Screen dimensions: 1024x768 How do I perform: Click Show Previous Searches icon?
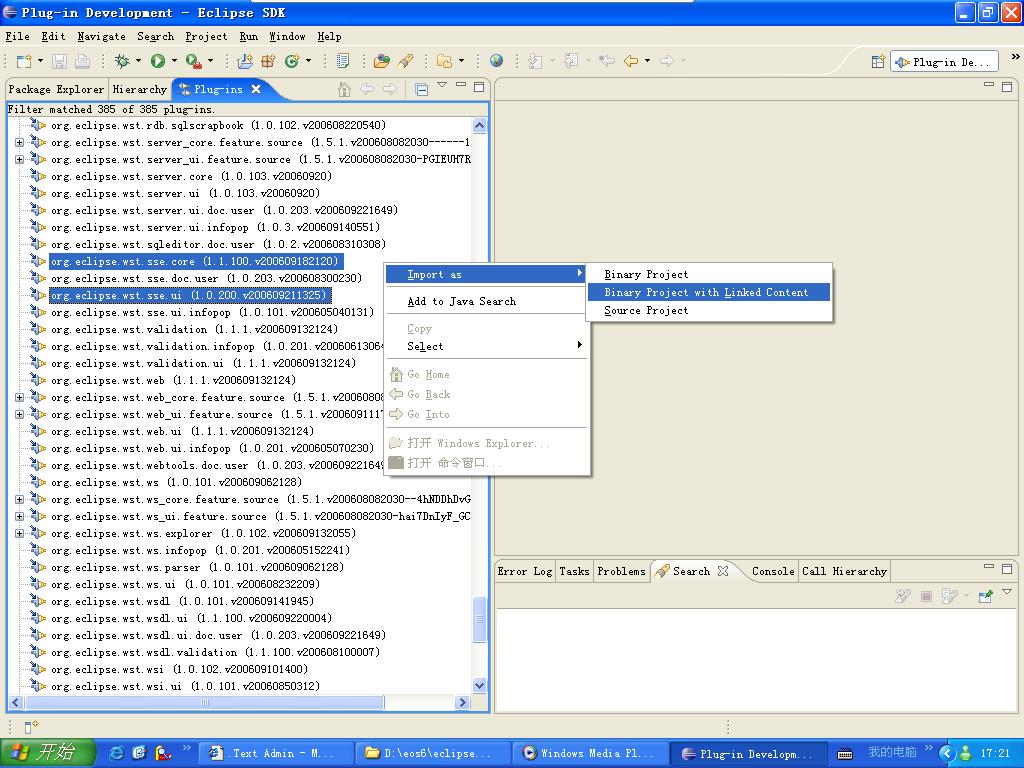point(950,596)
